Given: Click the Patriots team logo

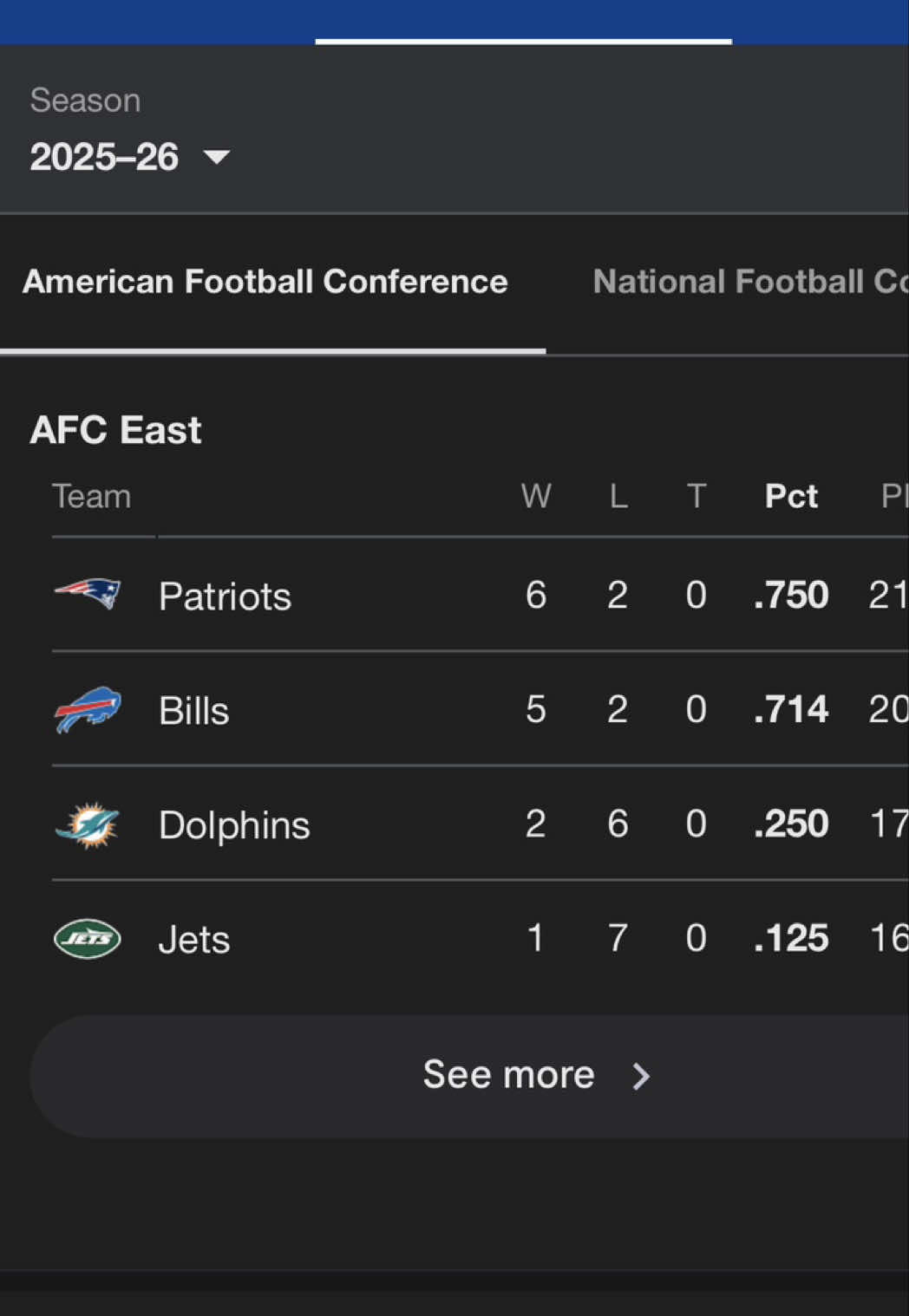Looking at the screenshot, I should [x=88, y=595].
